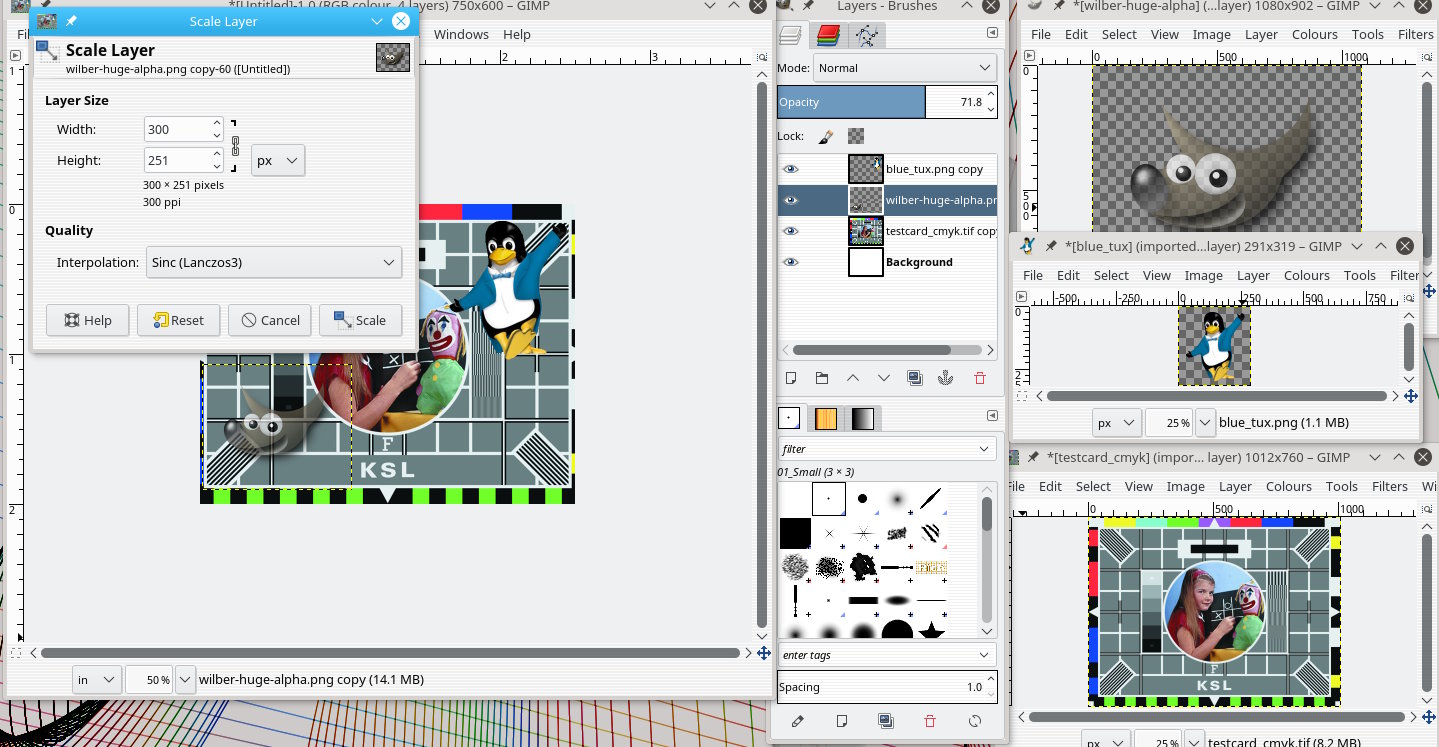1439x747 pixels.
Task: Open Help menu in main GIMP window
Action: coord(517,34)
